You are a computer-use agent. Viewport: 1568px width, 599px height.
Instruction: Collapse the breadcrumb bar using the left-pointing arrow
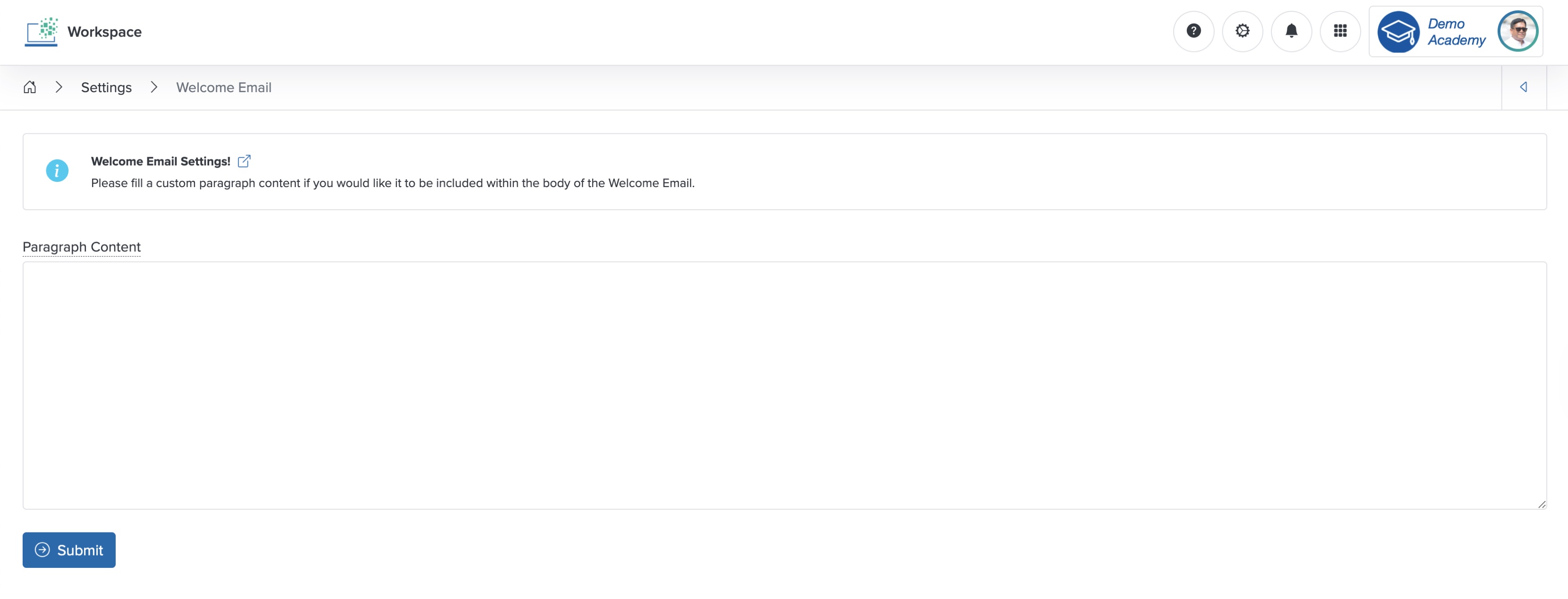(x=1524, y=87)
